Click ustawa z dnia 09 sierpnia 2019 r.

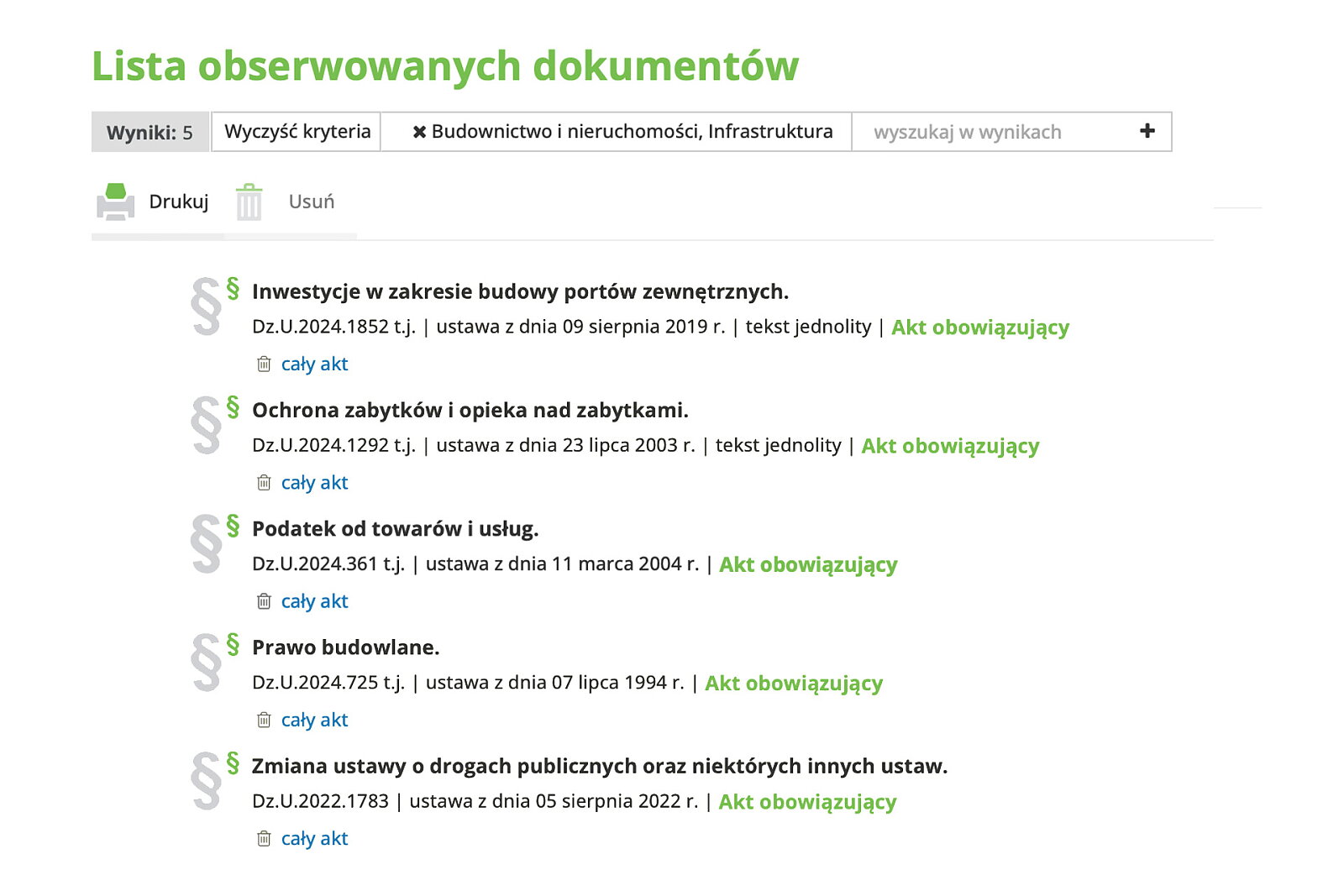point(580,327)
